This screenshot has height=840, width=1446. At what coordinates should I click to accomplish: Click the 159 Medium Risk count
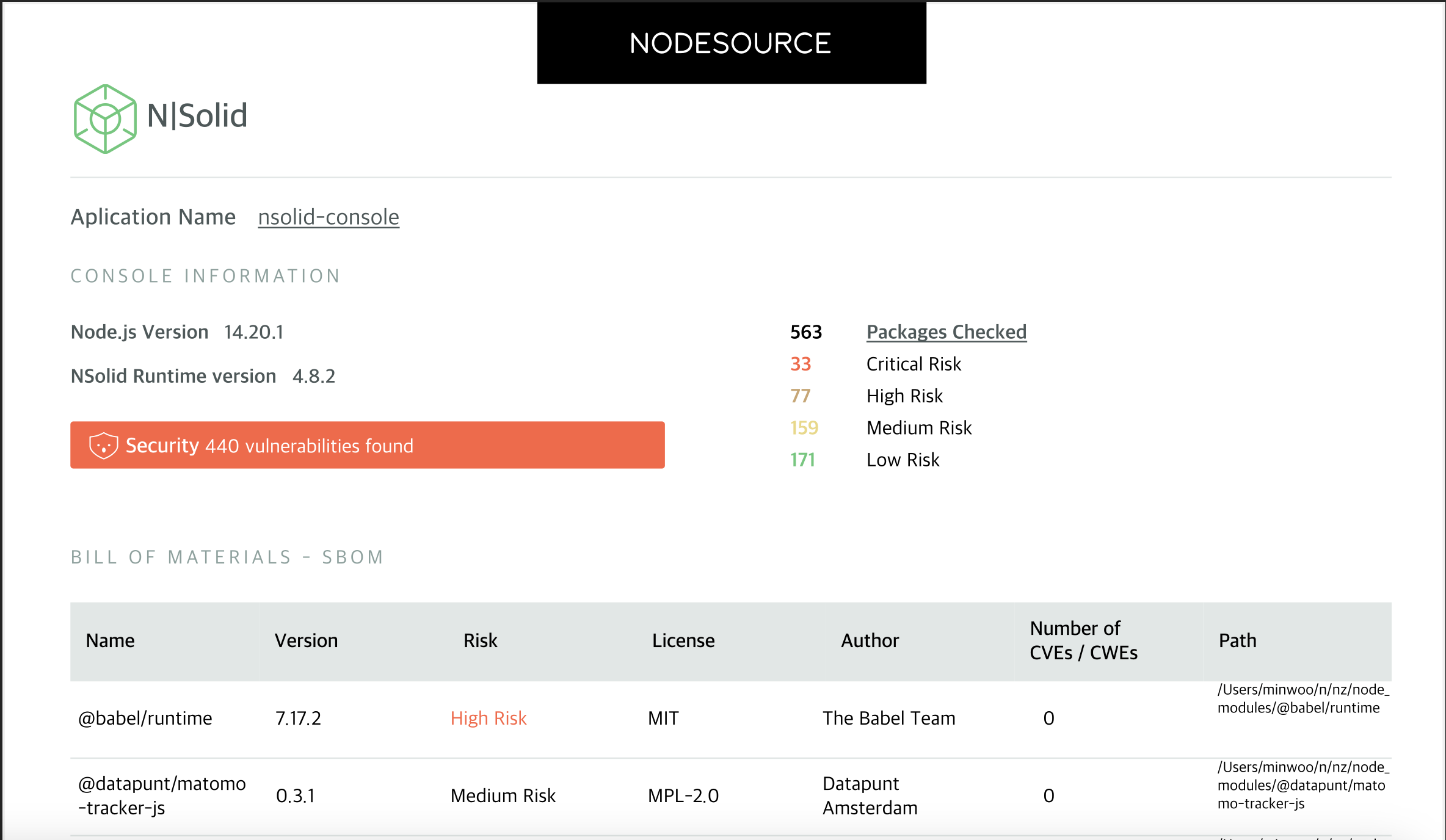pos(804,428)
